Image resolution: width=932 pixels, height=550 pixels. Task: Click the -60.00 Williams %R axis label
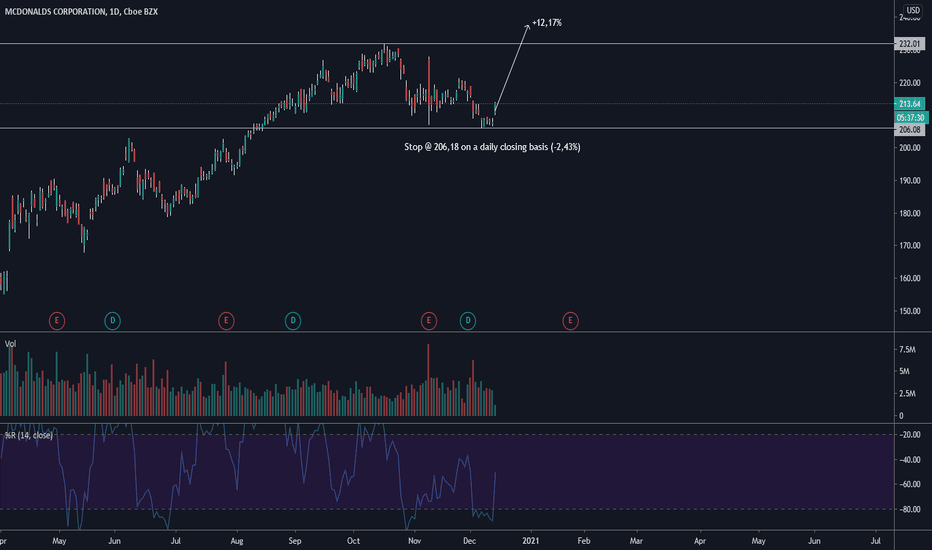(910, 484)
